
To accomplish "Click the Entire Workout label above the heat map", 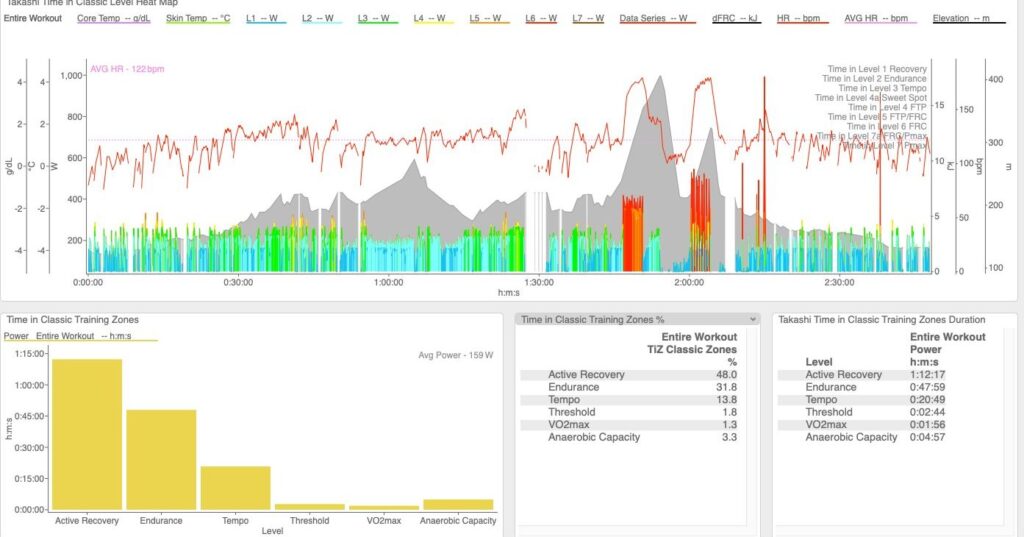I will (x=33, y=18).
